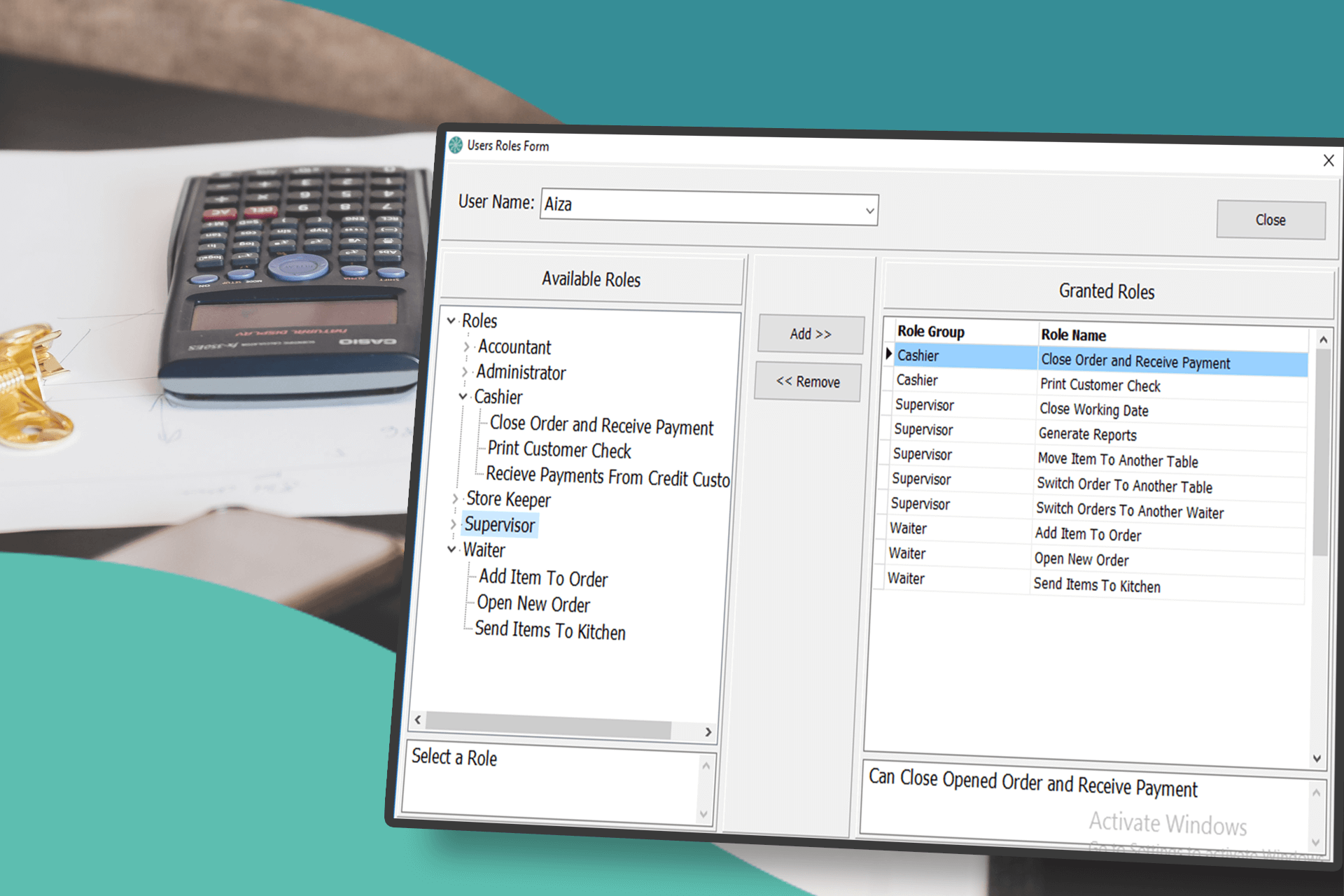Select Generate Reports granted role row
The image size is (1344, 896).
pos(1087,435)
